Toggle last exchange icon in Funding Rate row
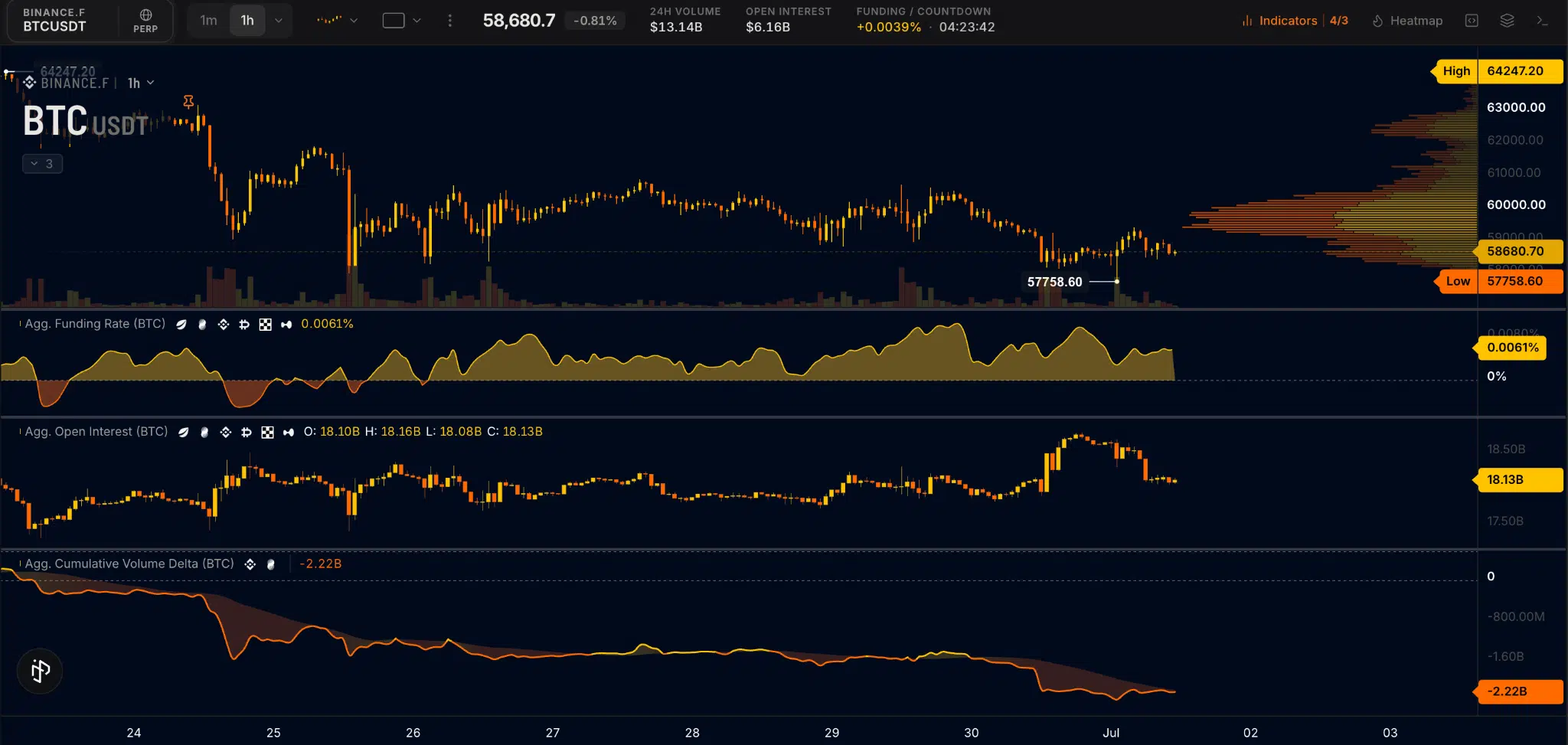The height and width of the screenshot is (745, 1568). [x=286, y=325]
